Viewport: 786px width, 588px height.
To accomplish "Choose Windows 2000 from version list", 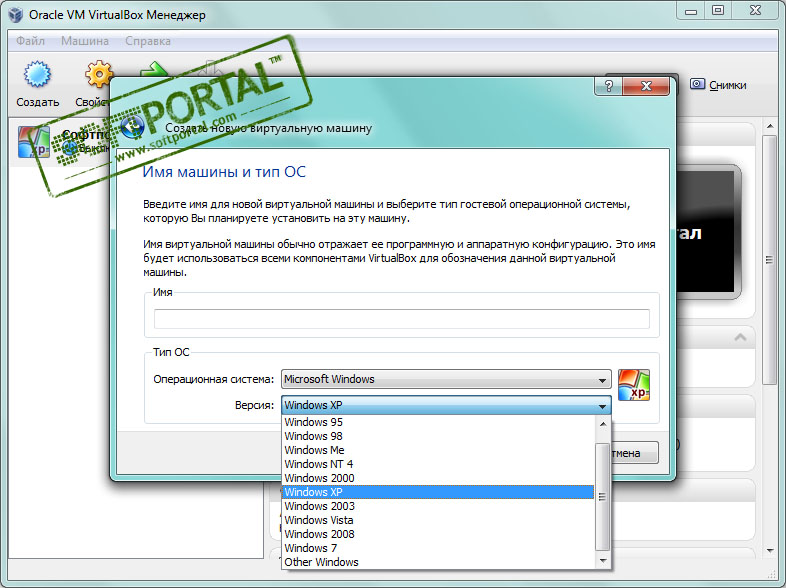I will [438, 478].
